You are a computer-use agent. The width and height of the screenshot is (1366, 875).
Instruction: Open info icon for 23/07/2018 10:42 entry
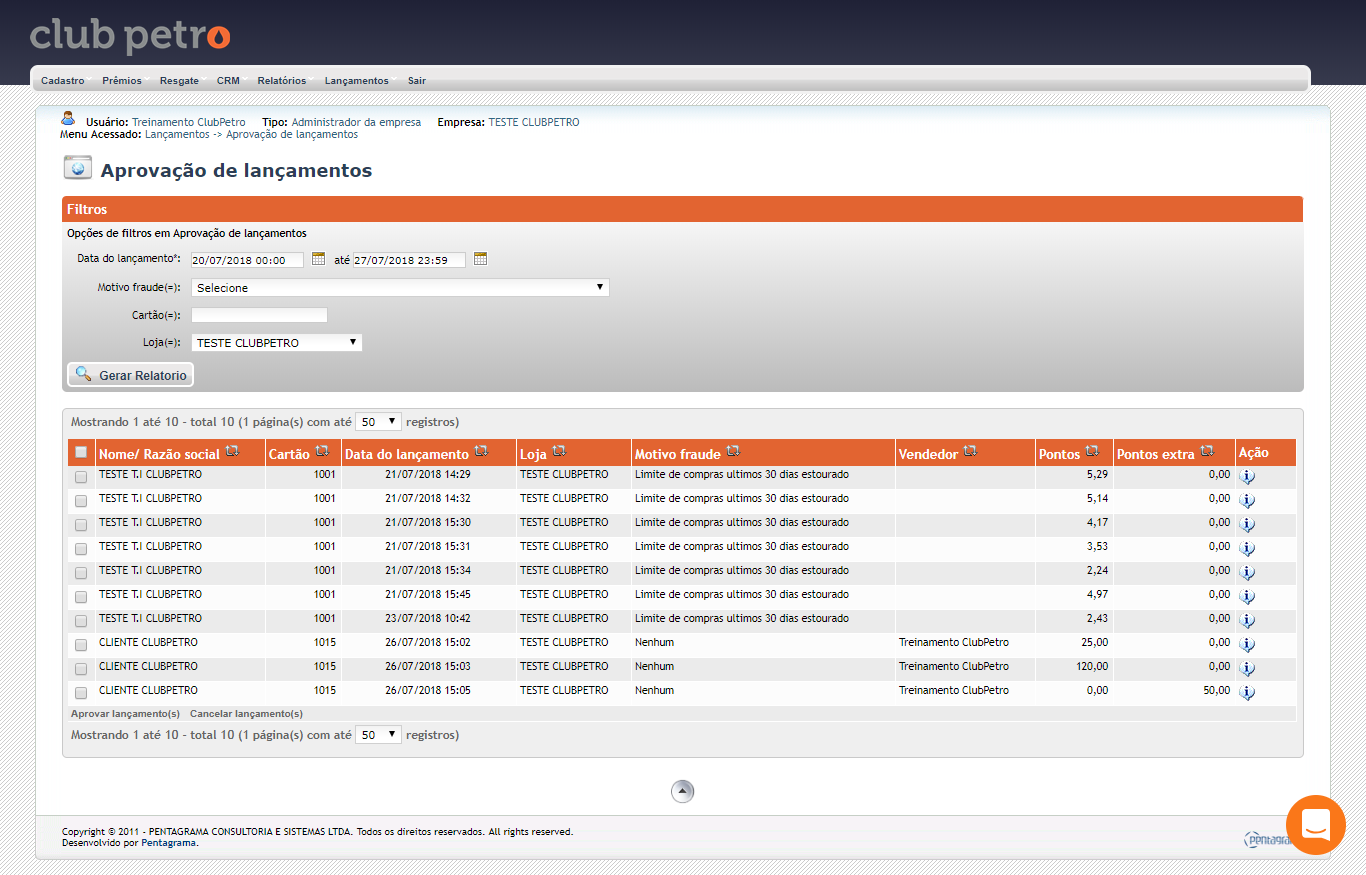point(1247,620)
